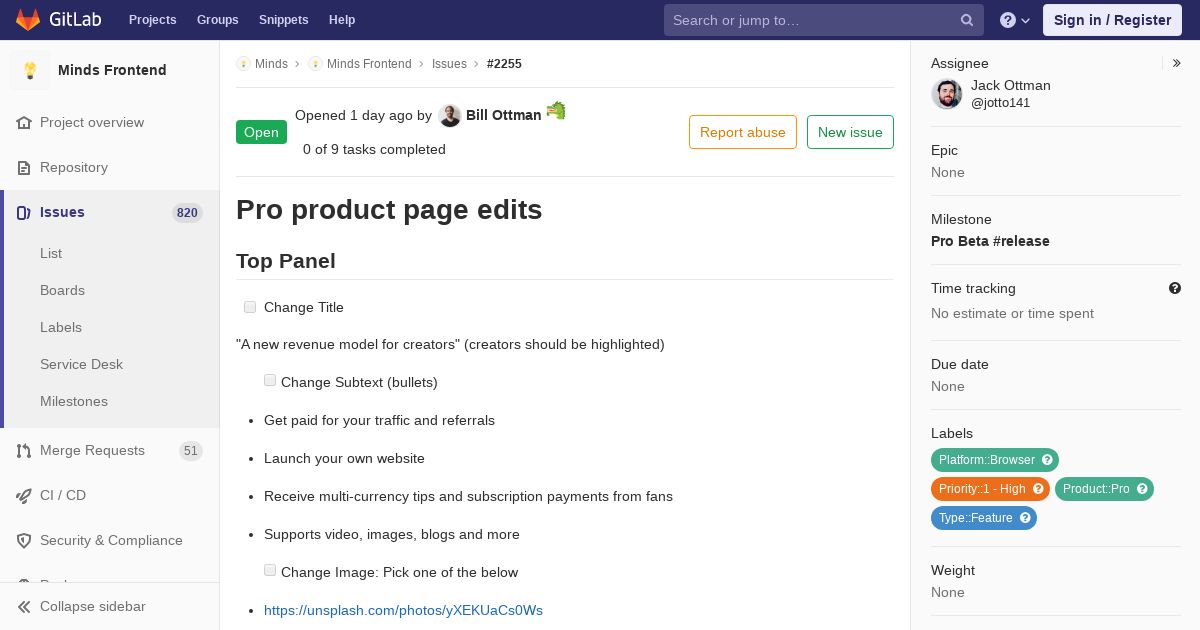The image size is (1200, 630).
Task: Open the Groups menu in navbar
Action: point(217,20)
